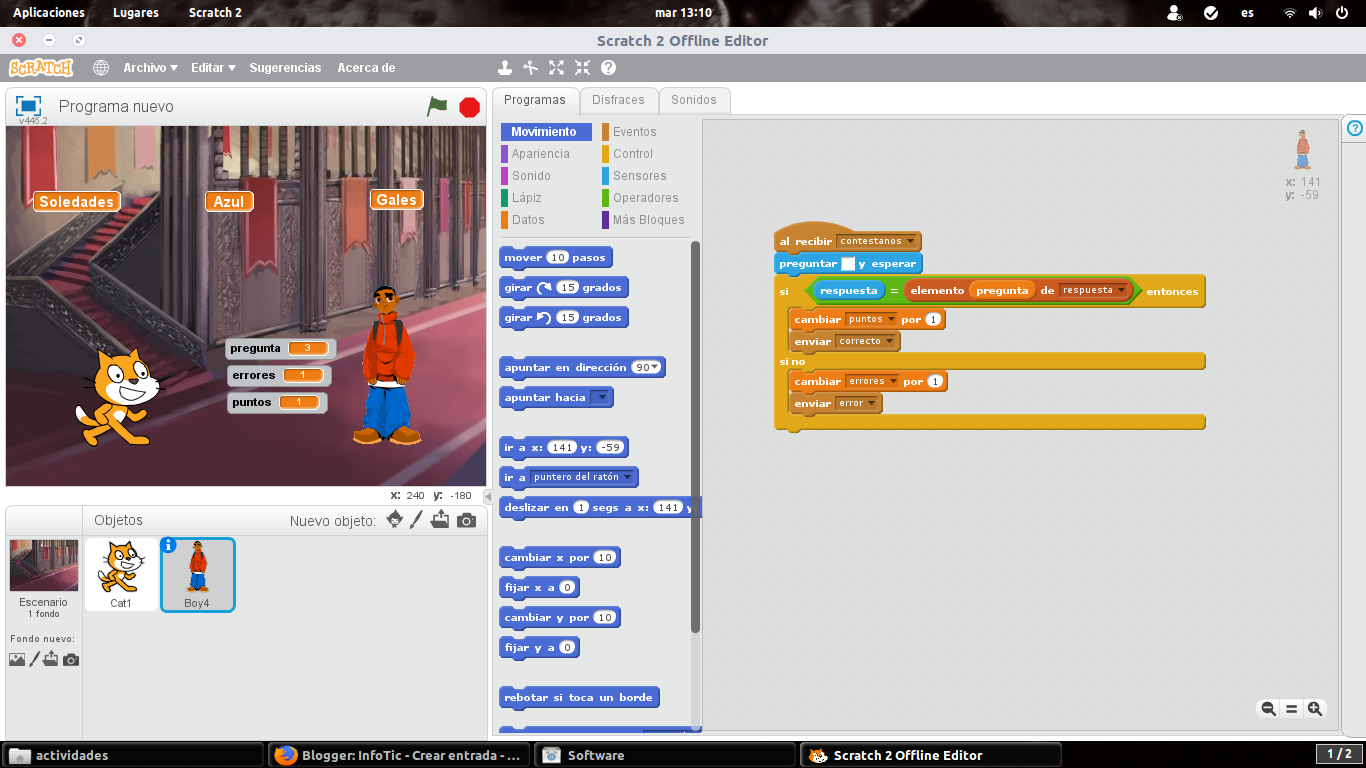Image resolution: width=1366 pixels, height=768 pixels.
Task: Upload sprite from file icon
Action: [x=440, y=520]
